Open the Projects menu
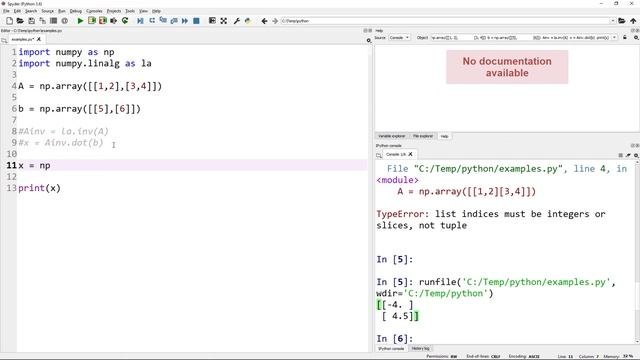640x360 pixels. (x=114, y=11)
